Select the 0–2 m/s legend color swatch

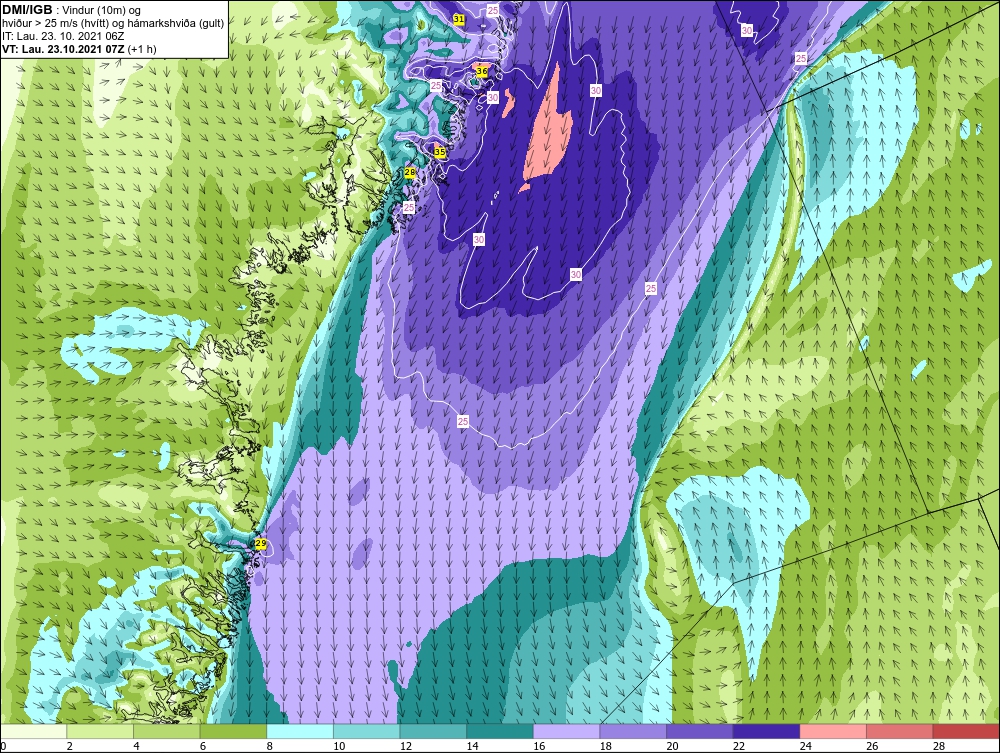tap(33, 731)
